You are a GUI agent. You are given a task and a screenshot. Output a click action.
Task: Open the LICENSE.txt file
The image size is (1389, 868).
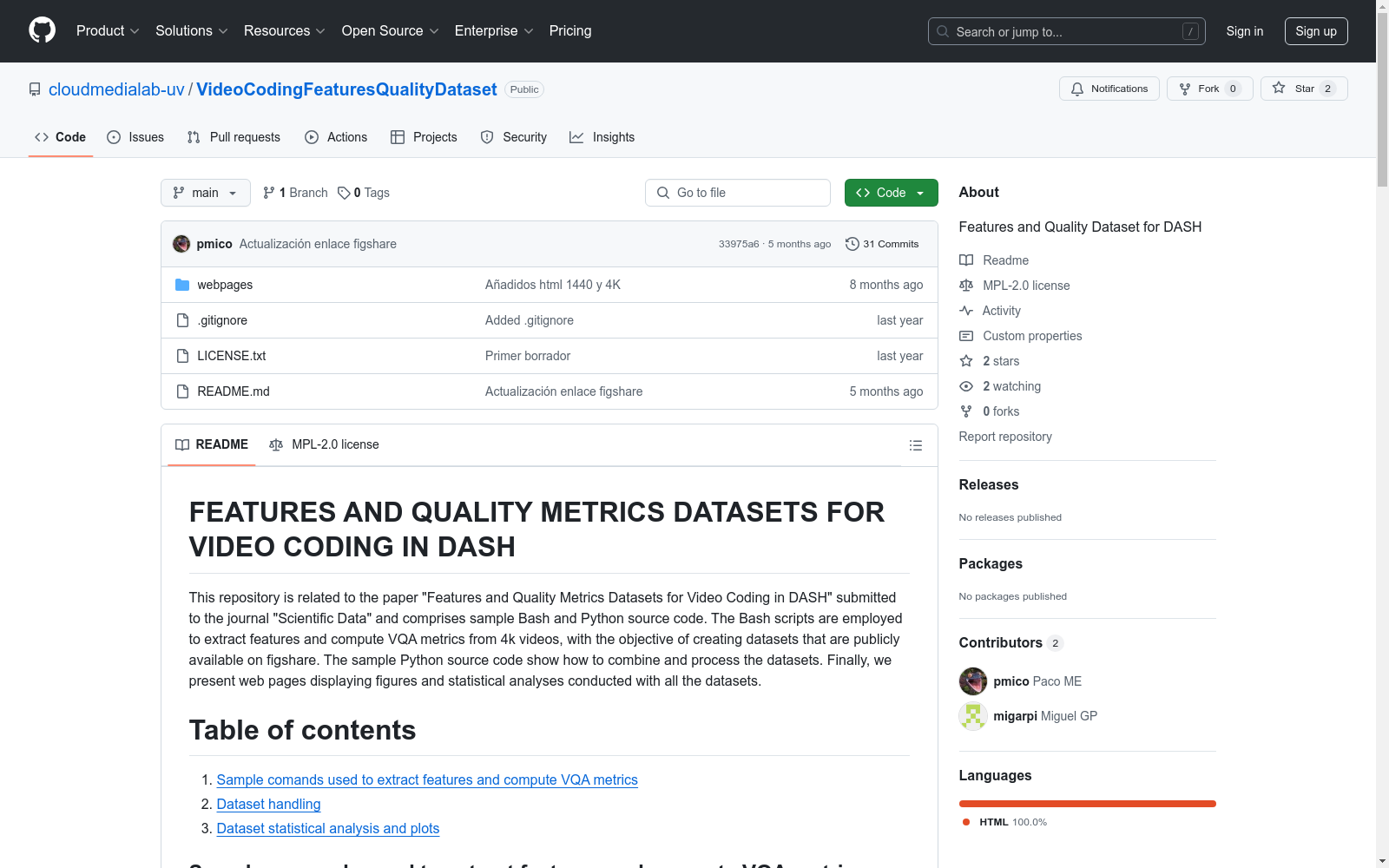232,356
